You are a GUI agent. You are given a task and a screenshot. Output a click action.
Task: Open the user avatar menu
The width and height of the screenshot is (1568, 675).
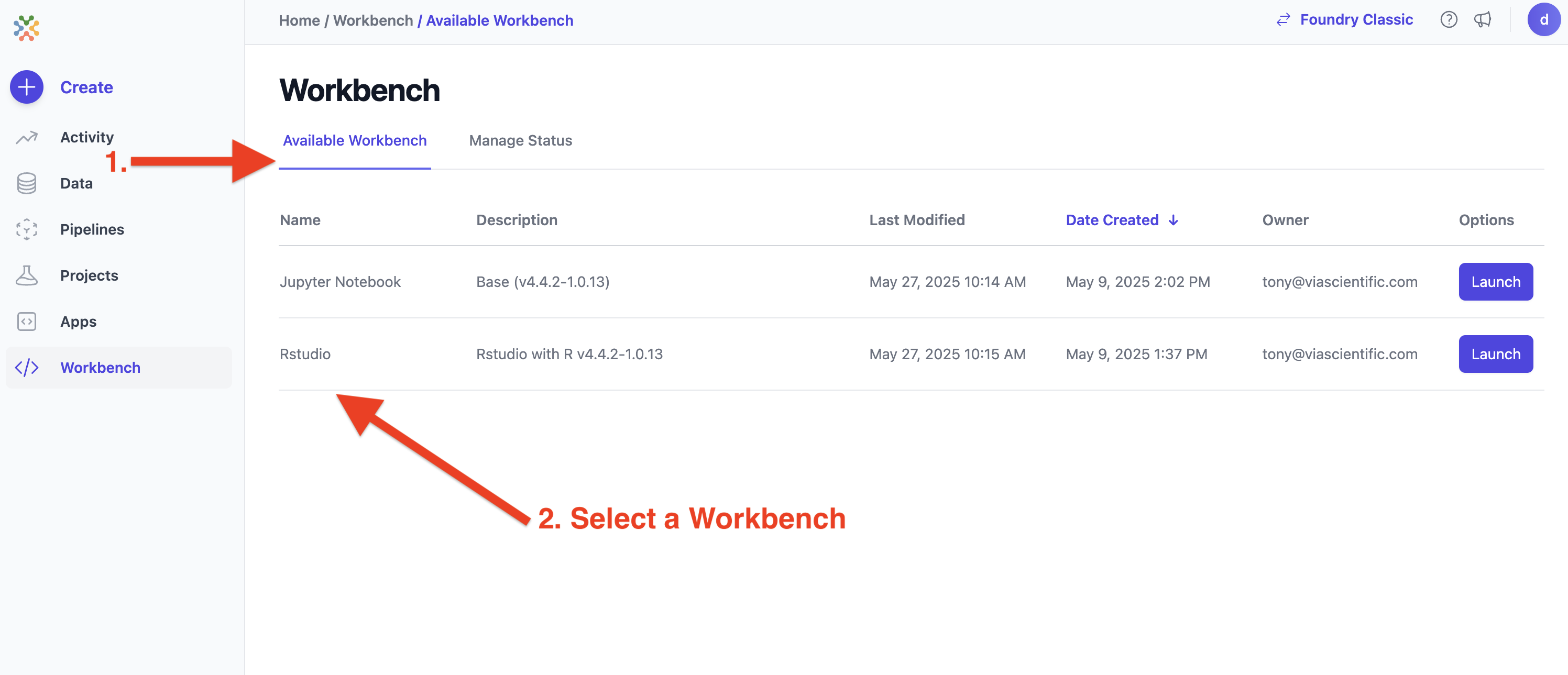coord(1544,19)
